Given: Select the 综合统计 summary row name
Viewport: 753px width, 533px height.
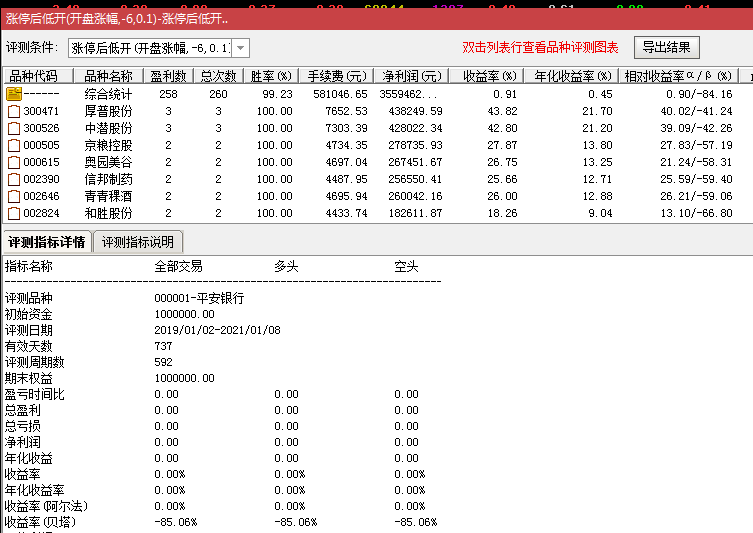Looking at the screenshot, I should coord(108,94).
